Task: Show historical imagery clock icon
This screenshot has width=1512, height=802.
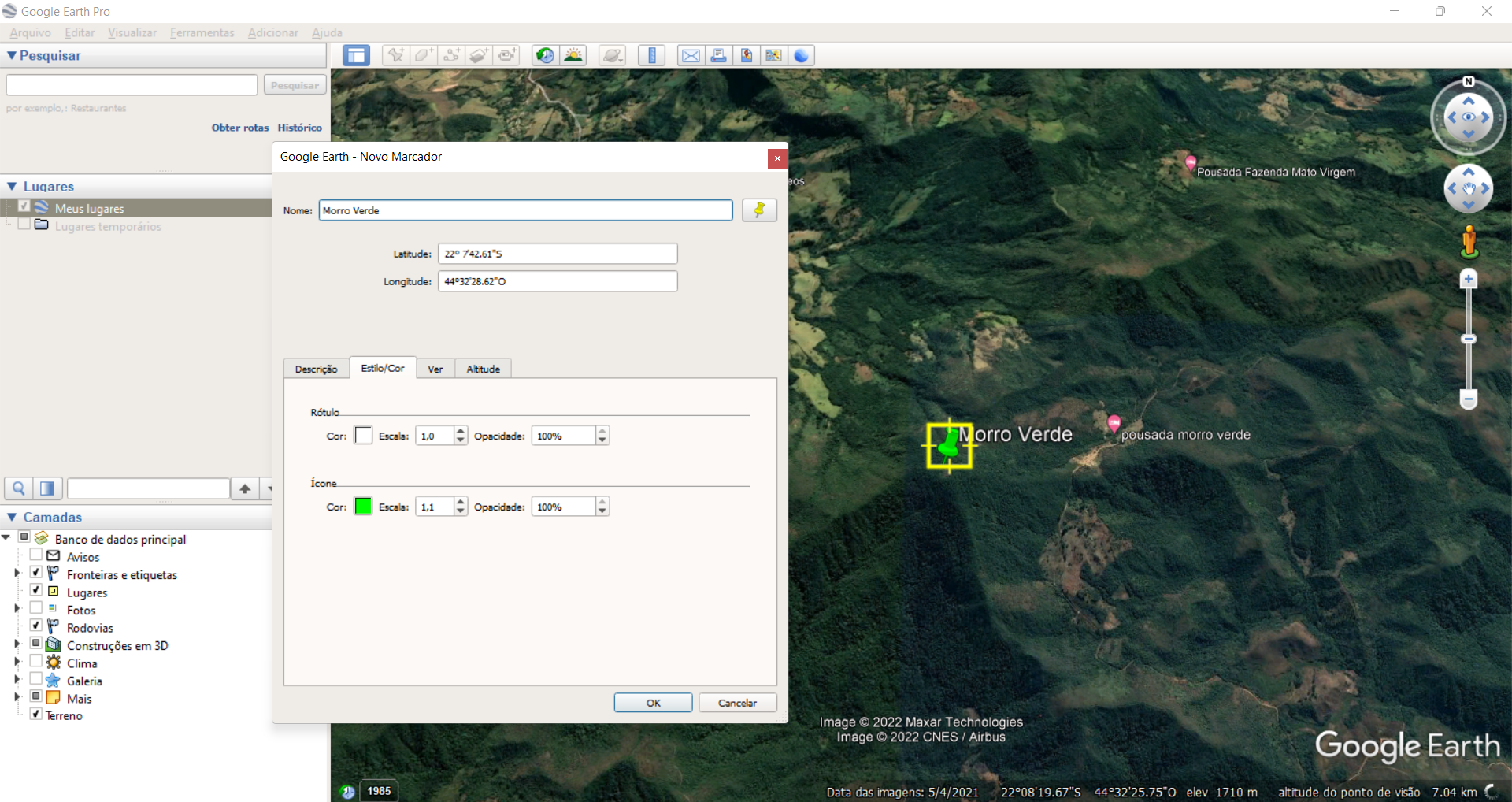Action: (545, 55)
